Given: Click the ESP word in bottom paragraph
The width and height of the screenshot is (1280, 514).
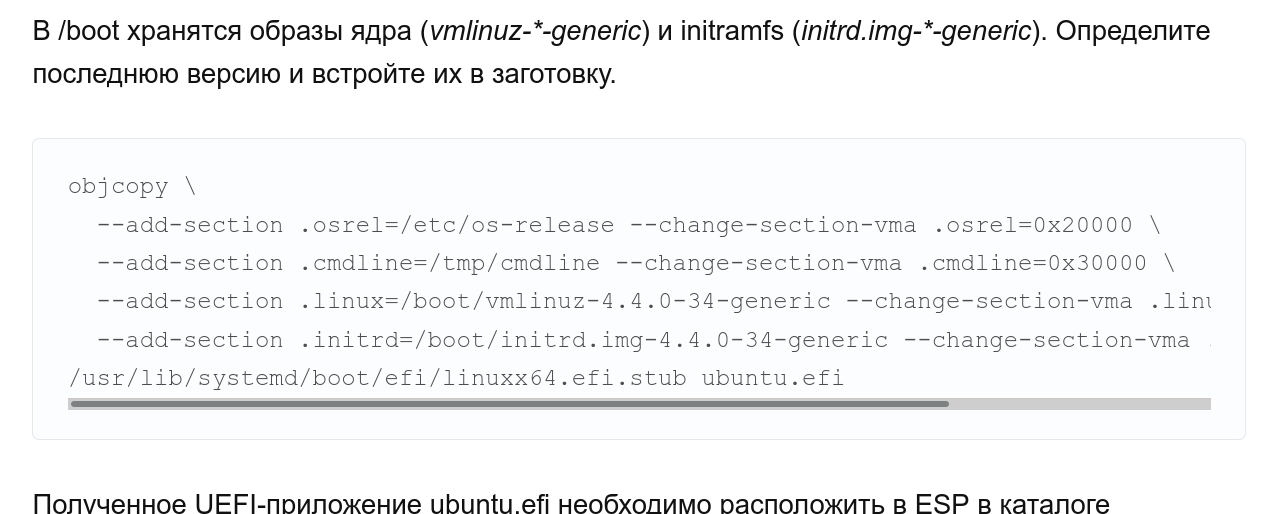Looking at the screenshot, I should 942,502.
